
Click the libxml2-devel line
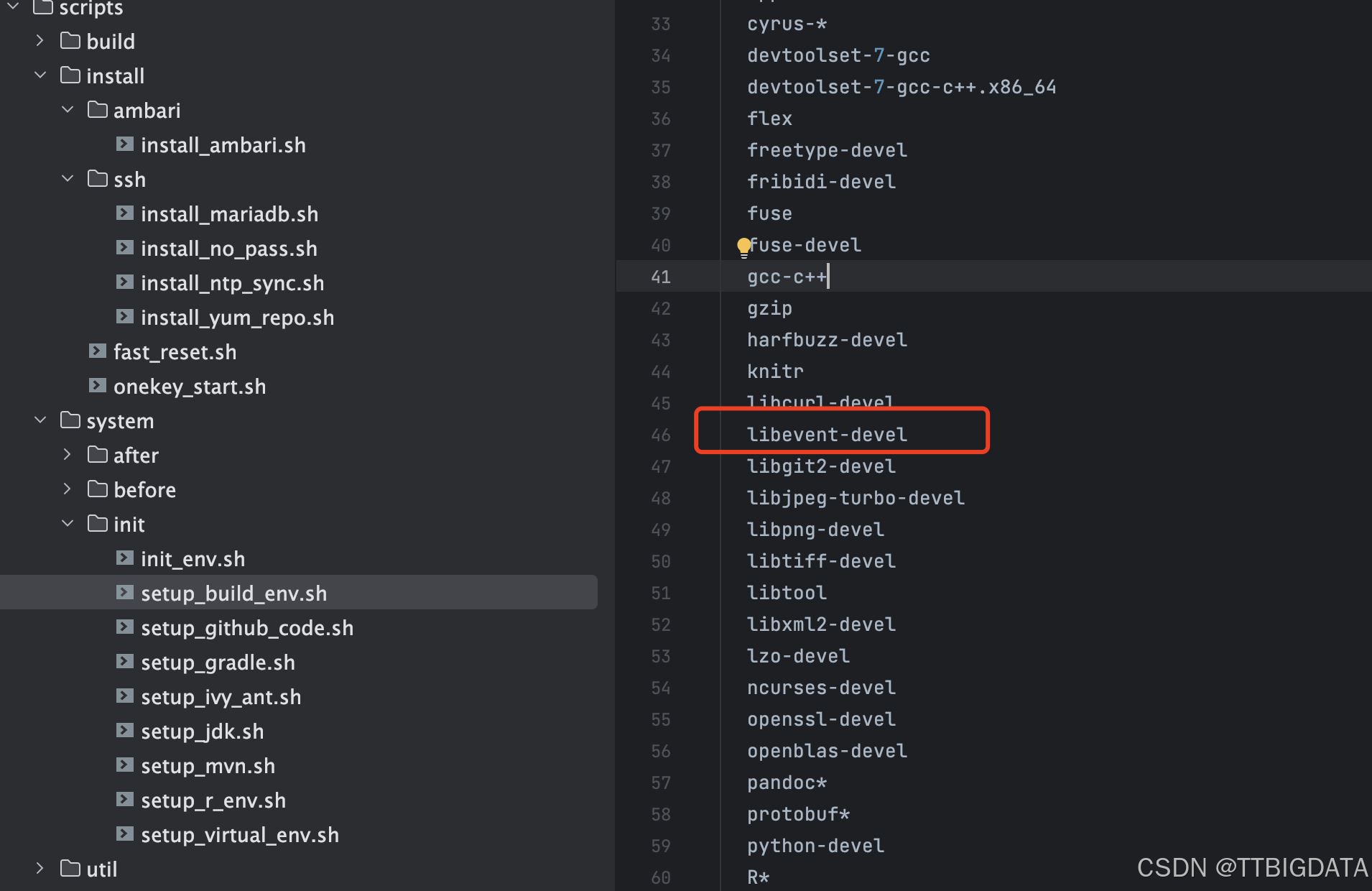pos(822,624)
